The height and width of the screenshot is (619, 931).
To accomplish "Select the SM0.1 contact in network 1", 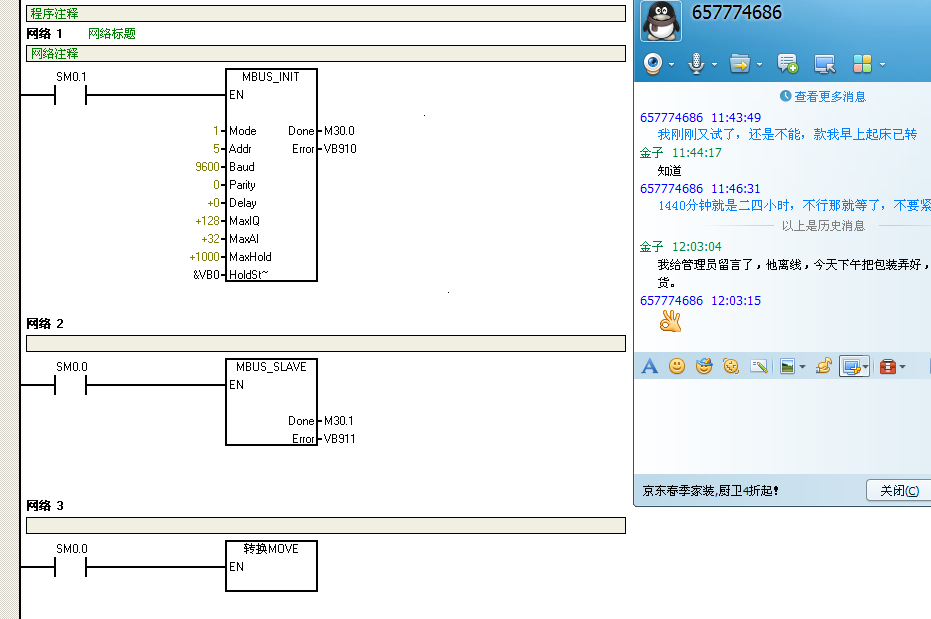I will click(71, 96).
